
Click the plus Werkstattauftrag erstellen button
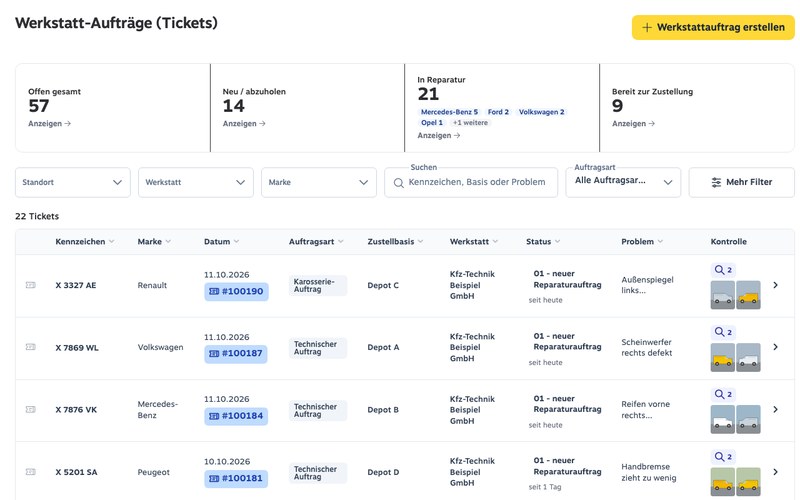point(713,27)
